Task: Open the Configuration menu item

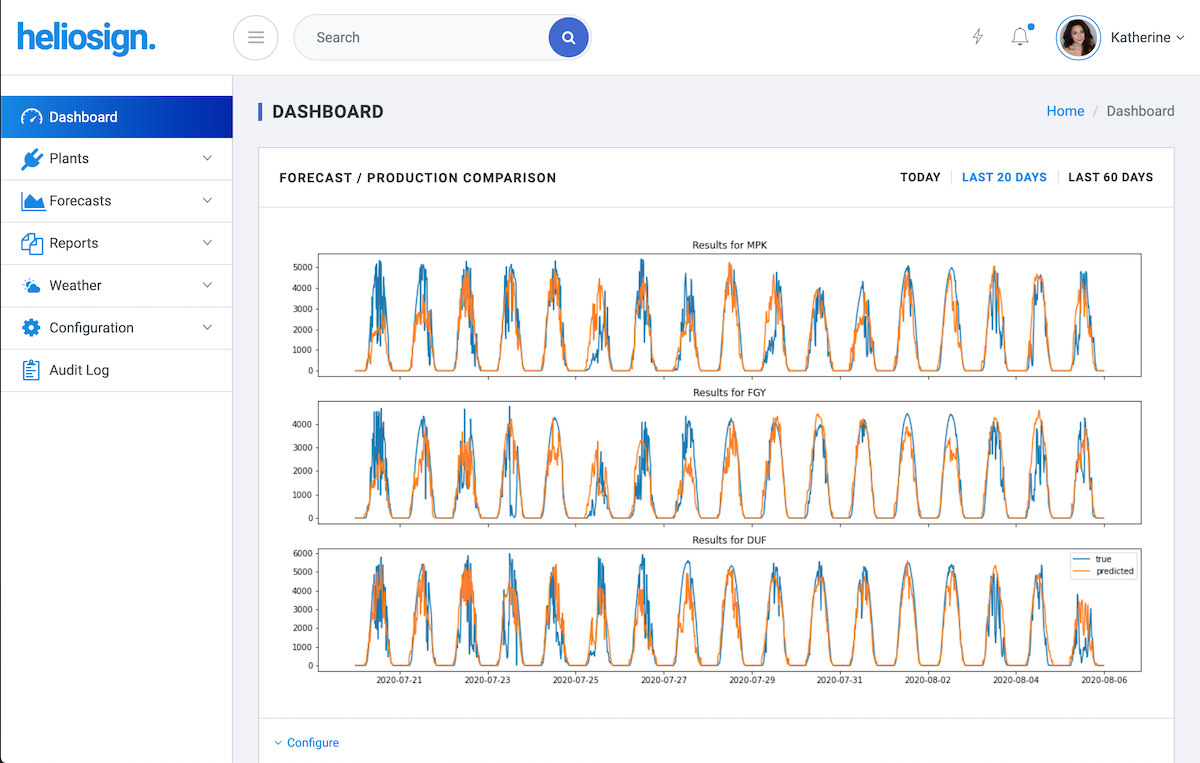Action: pos(116,328)
